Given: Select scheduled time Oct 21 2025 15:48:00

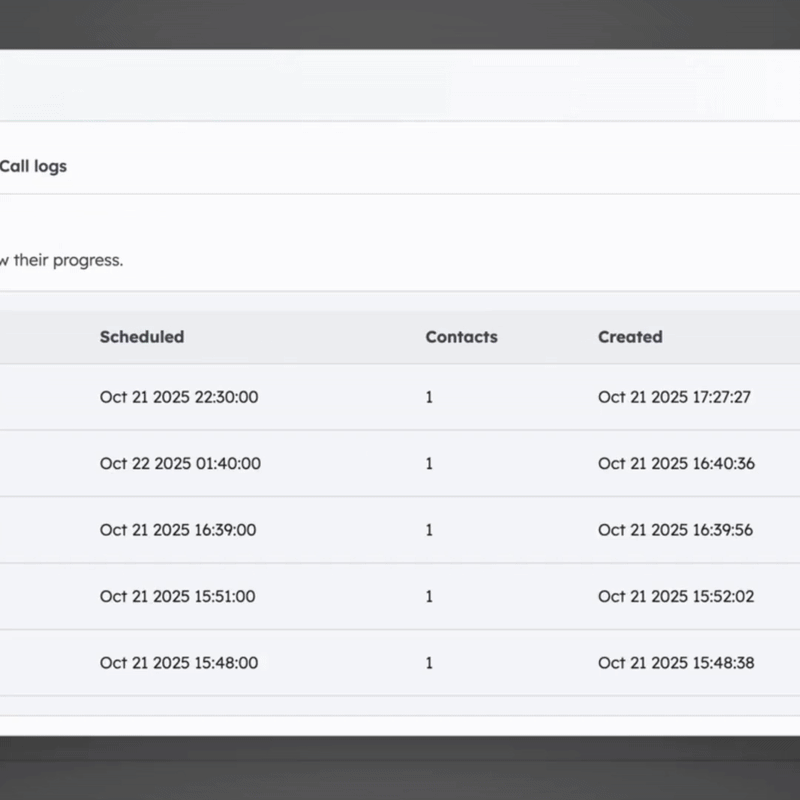Looking at the screenshot, I should click(x=179, y=663).
